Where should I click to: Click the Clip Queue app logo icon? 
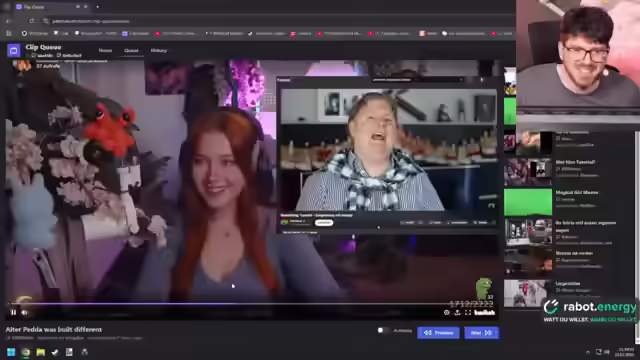(x=13, y=51)
